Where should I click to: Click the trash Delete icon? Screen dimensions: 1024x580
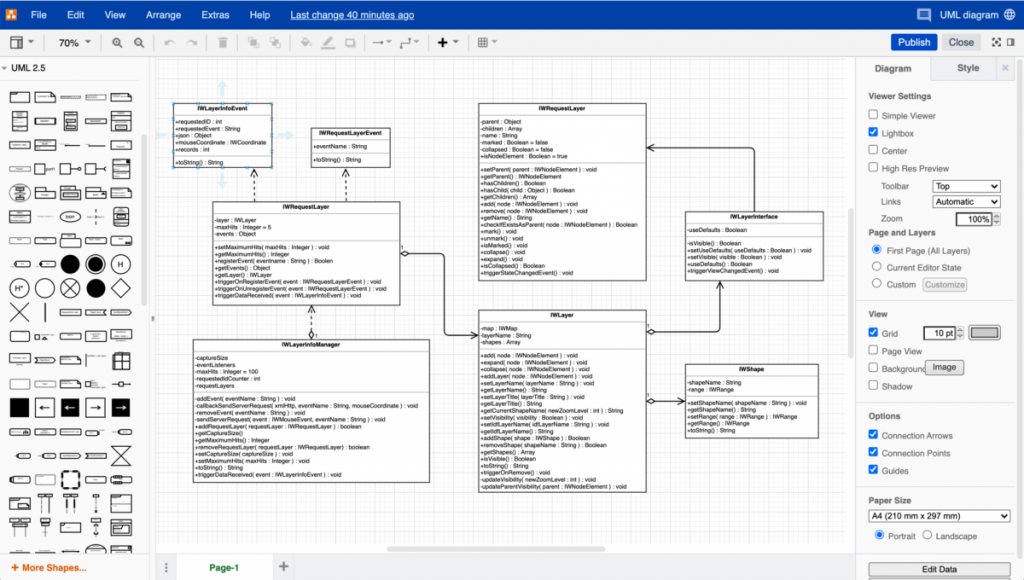point(222,42)
